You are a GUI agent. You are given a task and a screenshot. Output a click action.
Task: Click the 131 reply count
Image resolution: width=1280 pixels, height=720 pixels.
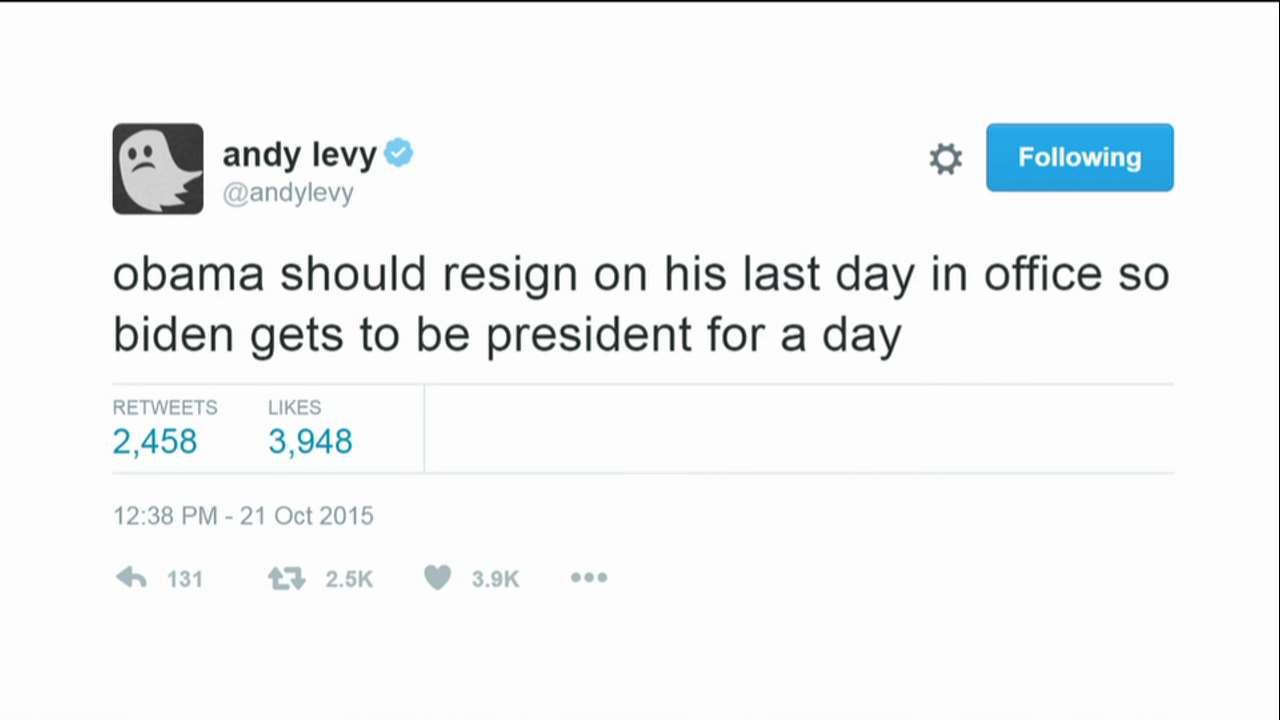[185, 579]
